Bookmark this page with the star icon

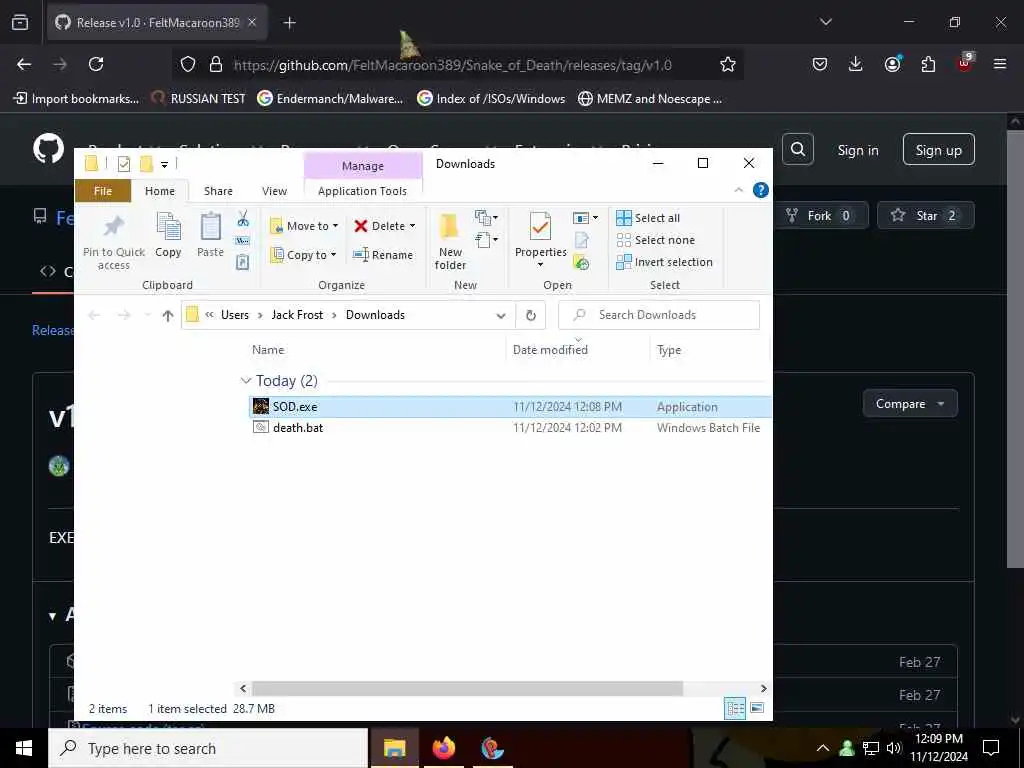point(728,64)
